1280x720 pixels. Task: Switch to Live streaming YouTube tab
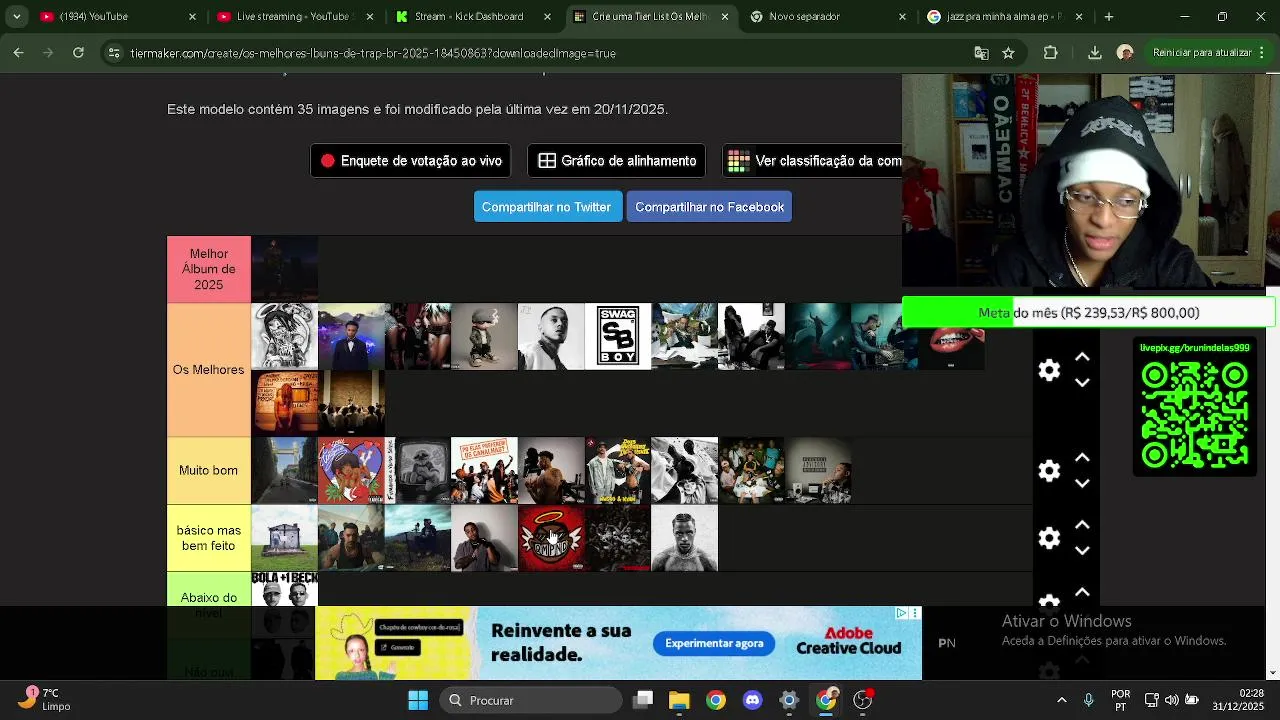[x=296, y=16]
